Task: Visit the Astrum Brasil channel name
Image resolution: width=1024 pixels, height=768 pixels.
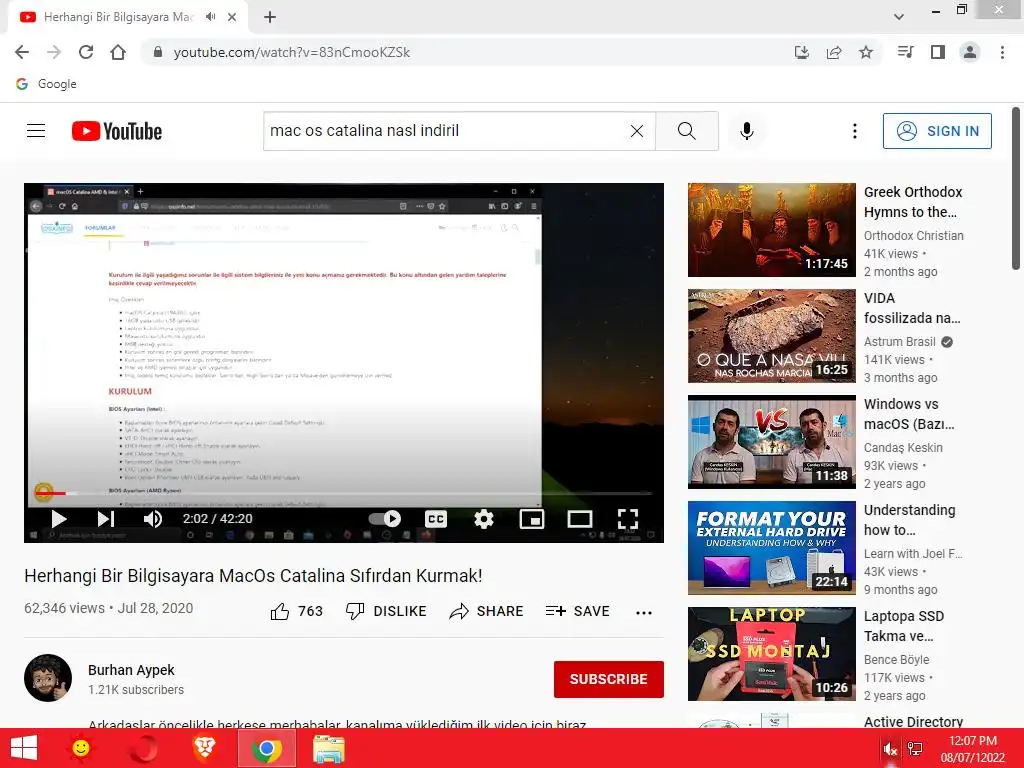Action: tap(899, 342)
